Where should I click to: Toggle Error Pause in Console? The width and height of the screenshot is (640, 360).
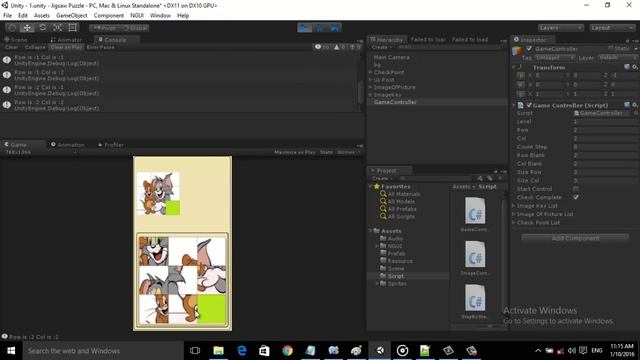[x=100, y=47]
